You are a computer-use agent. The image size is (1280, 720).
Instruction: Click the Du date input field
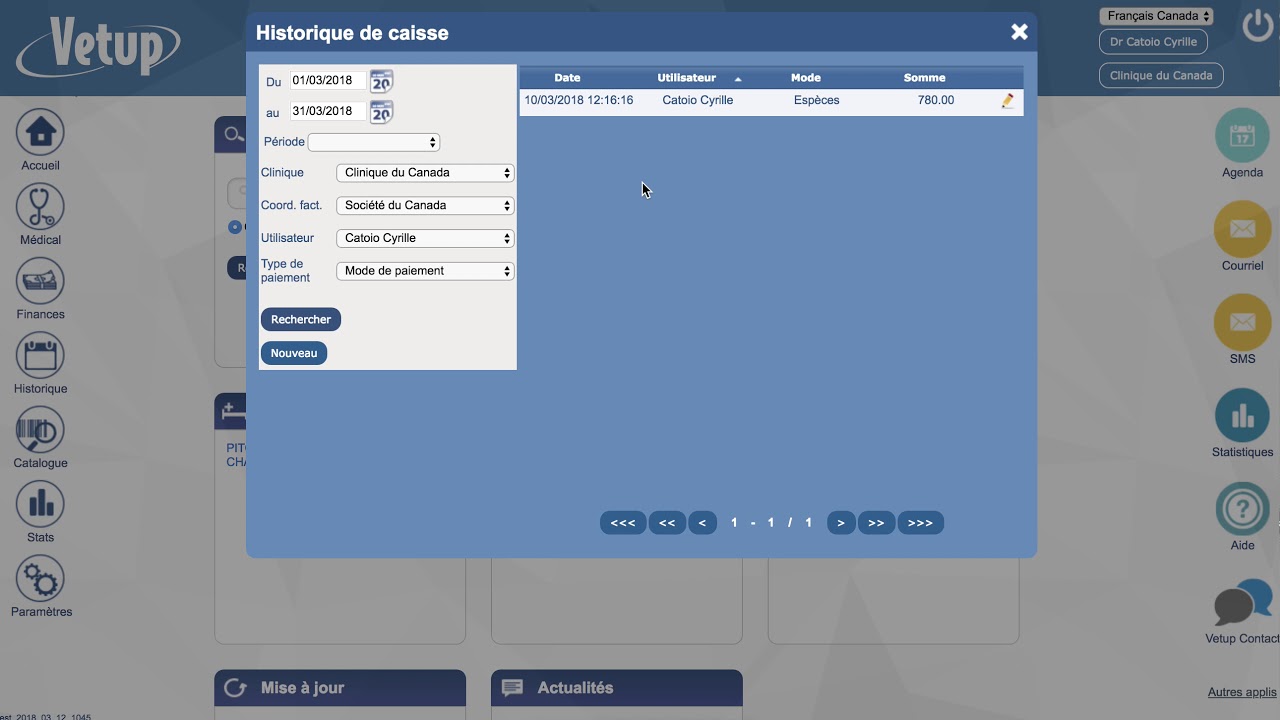click(x=327, y=81)
